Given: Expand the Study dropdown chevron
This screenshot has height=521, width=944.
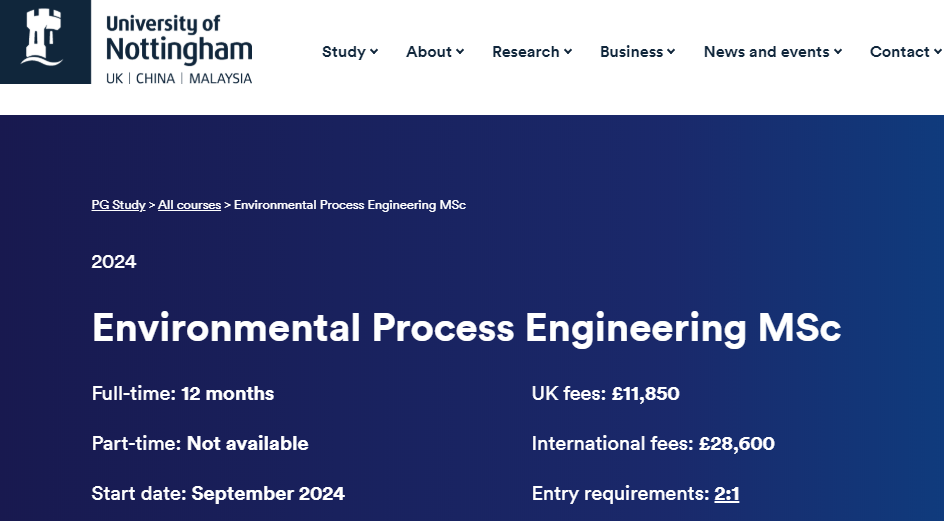Looking at the screenshot, I should (x=374, y=52).
